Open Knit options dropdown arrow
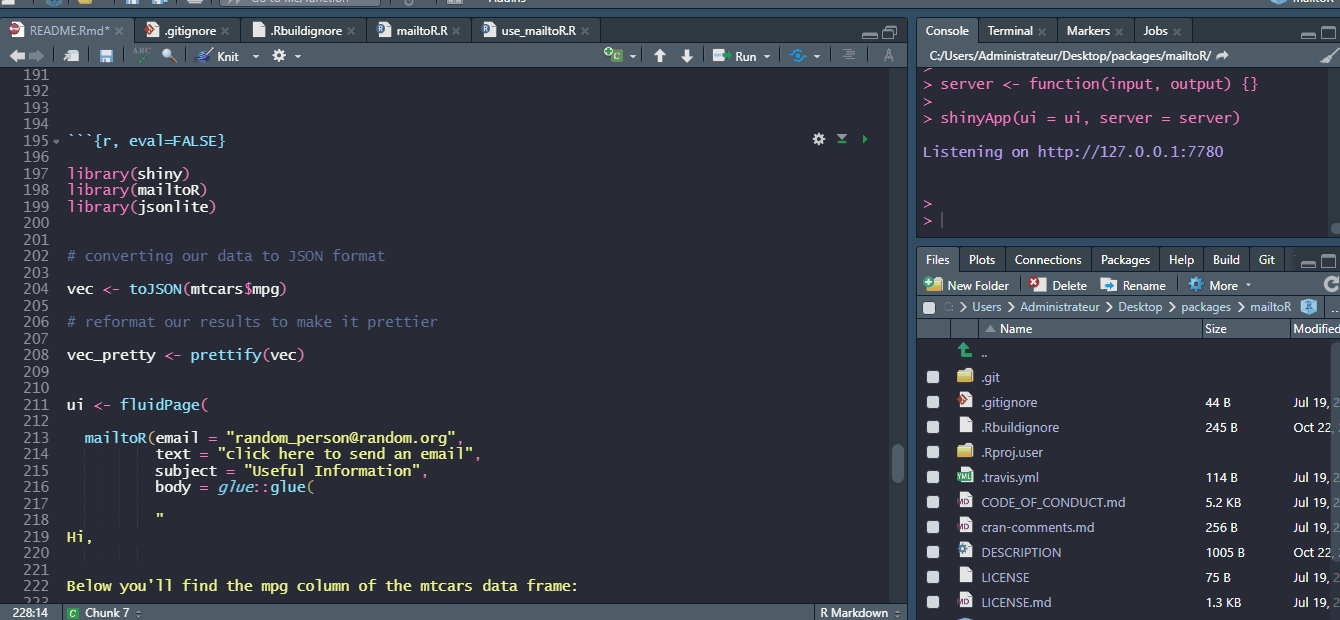This screenshot has width=1340, height=620. [x=255, y=57]
